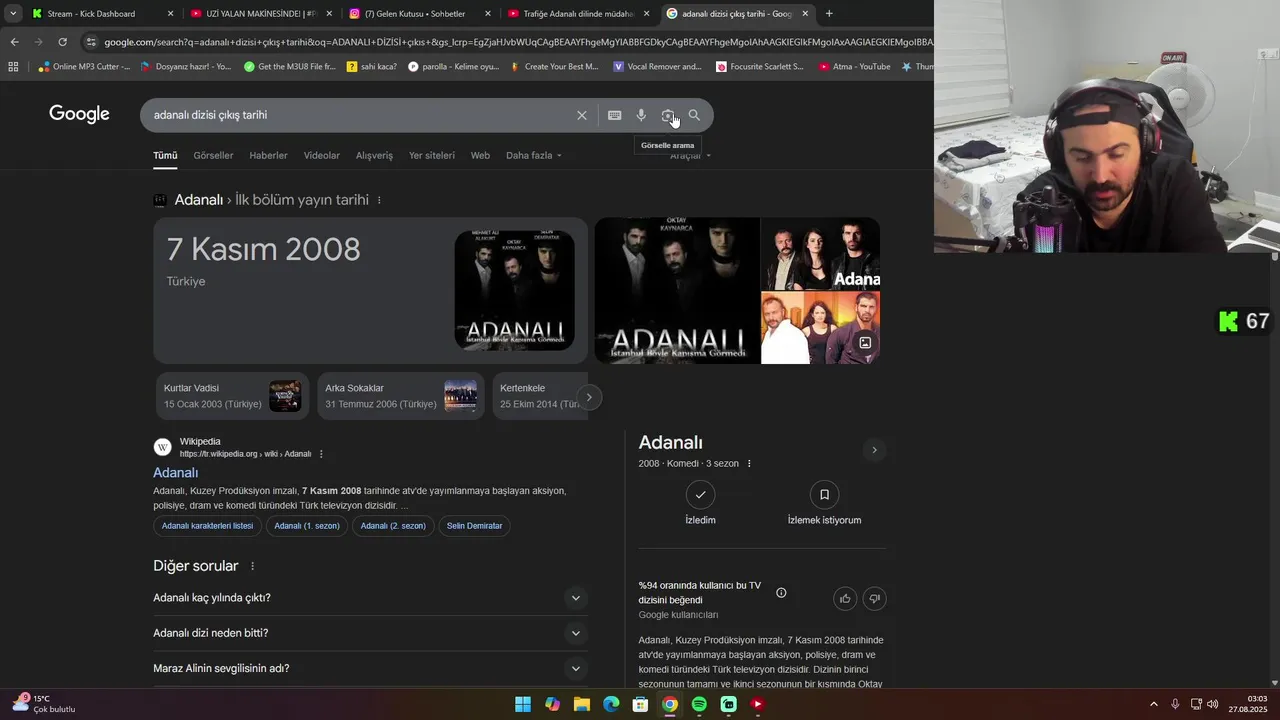Open the Selin Demiratar chip
The image size is (1280, 720).
(x=474, y=526)
